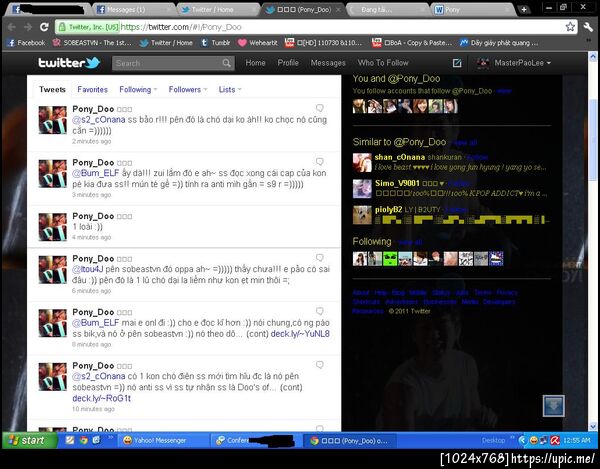
Task: Open piolyB2 similar account
Action: [388, 210]
